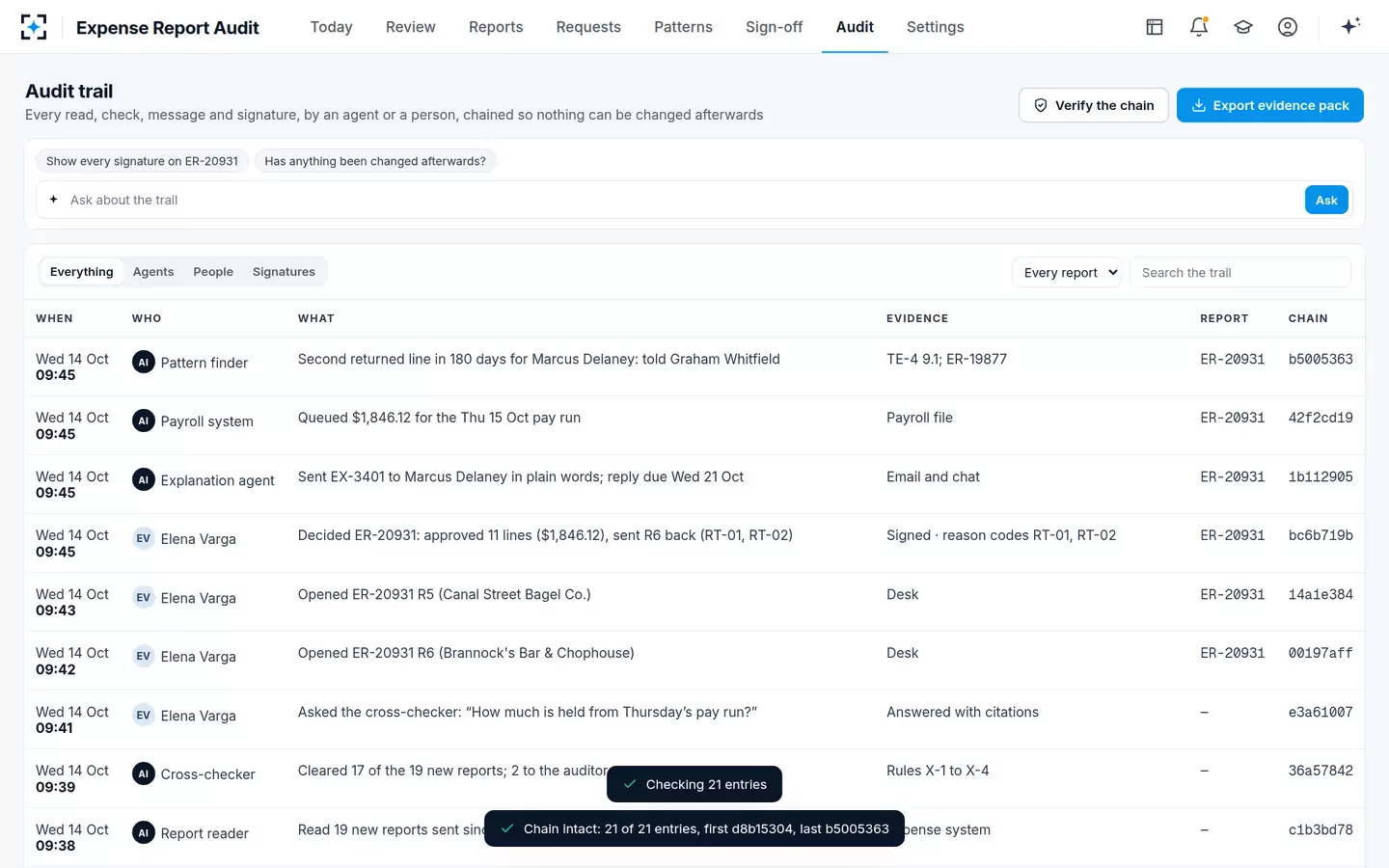Click Export evidence pack button

1270,105
